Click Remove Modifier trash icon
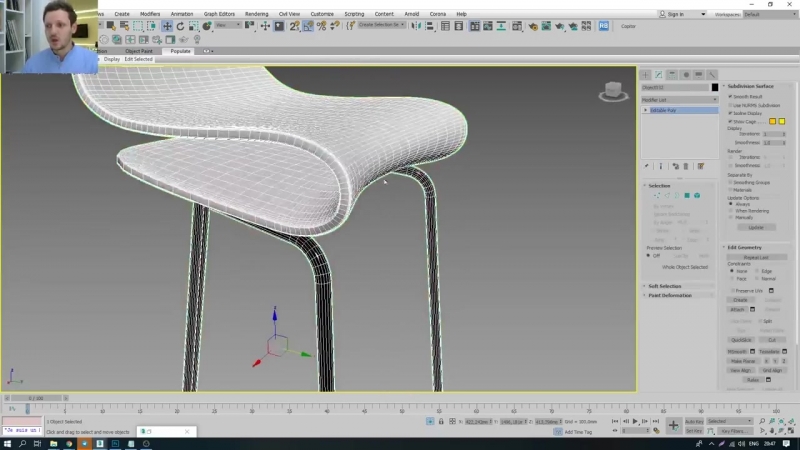 tap(686, 166)
